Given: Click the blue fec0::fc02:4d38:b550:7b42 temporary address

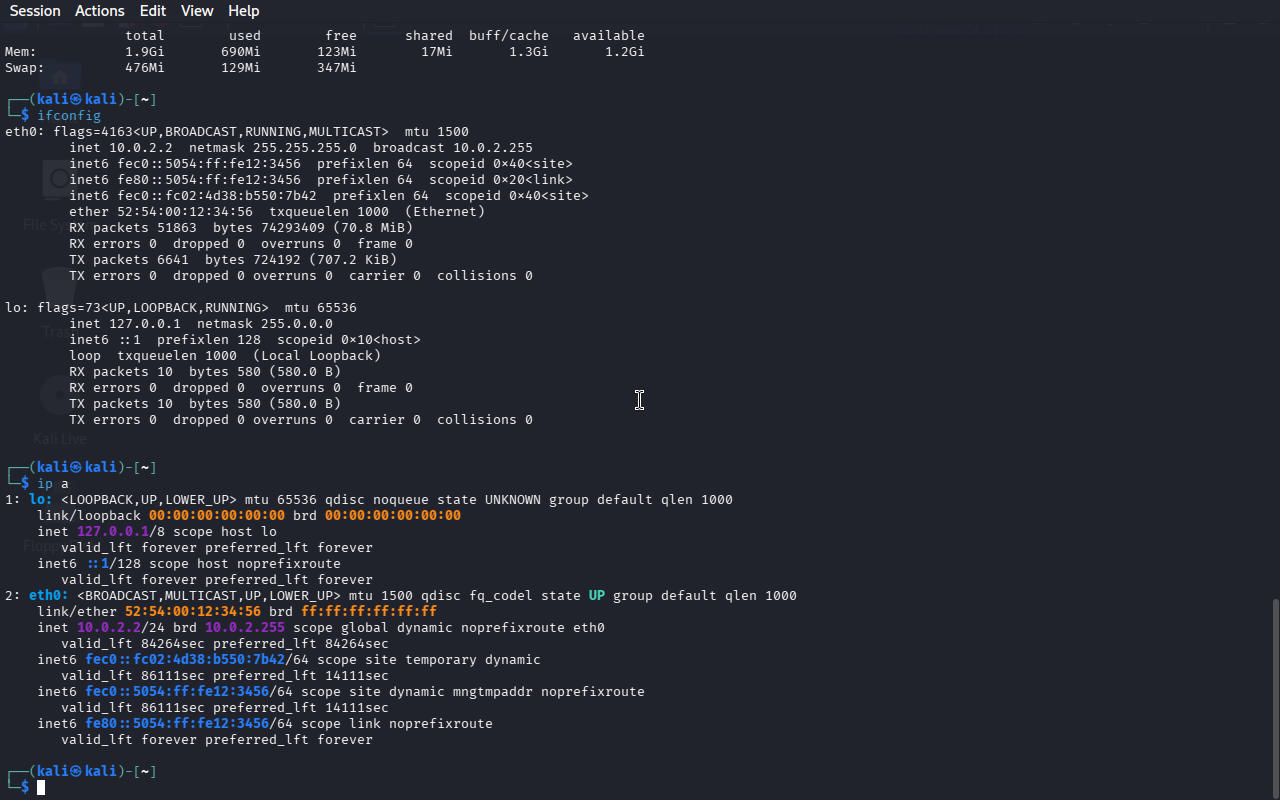Looking at the screenshot, I should point(185,660).
